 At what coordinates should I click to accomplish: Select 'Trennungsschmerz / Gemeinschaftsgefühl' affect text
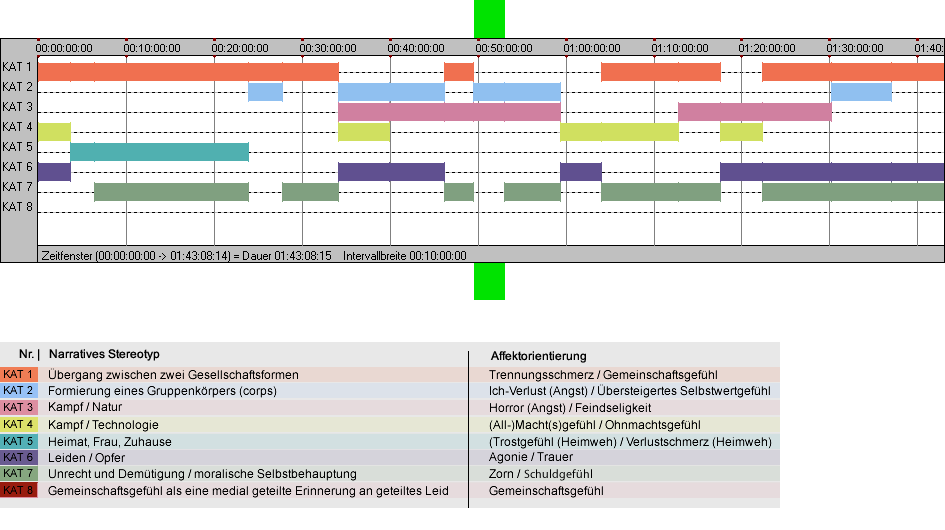pyautogui.click(x=603, y=375)
